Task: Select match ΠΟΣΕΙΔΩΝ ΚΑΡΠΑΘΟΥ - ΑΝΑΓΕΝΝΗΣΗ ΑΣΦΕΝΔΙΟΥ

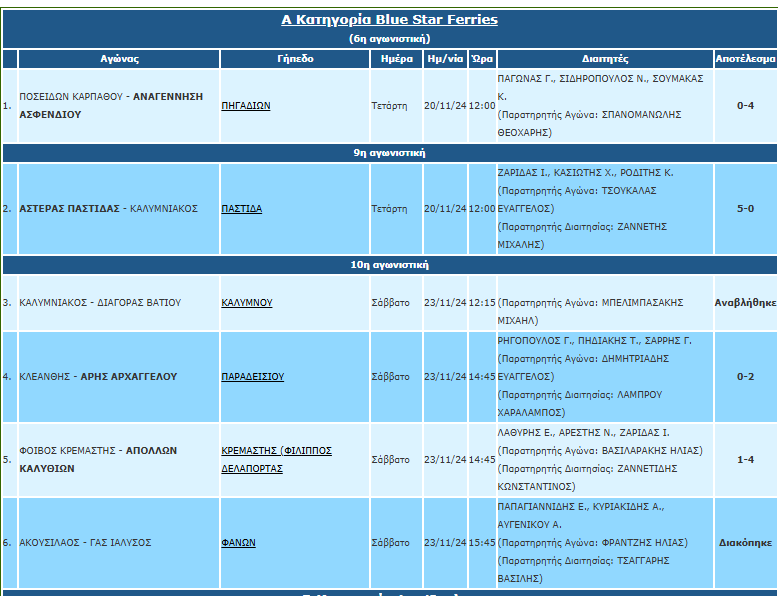Action: tap(119, 106)
